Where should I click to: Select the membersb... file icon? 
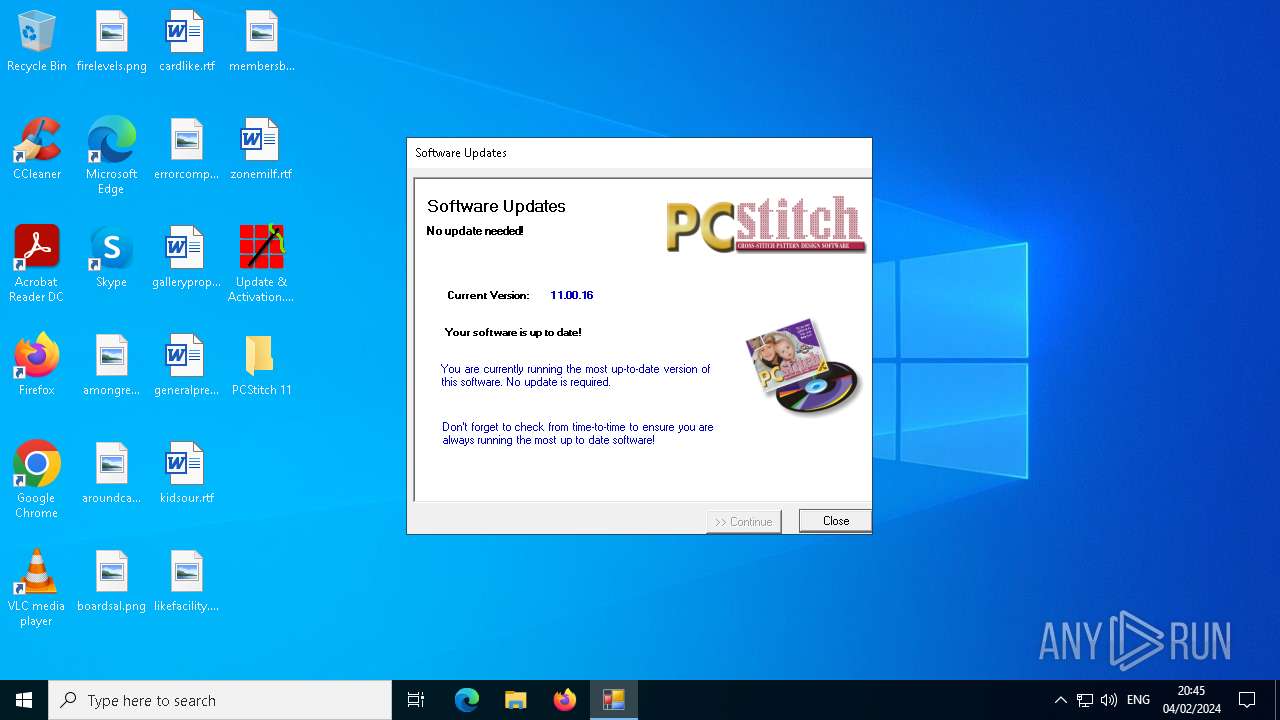pyautogui.click(x=262, y=42)
